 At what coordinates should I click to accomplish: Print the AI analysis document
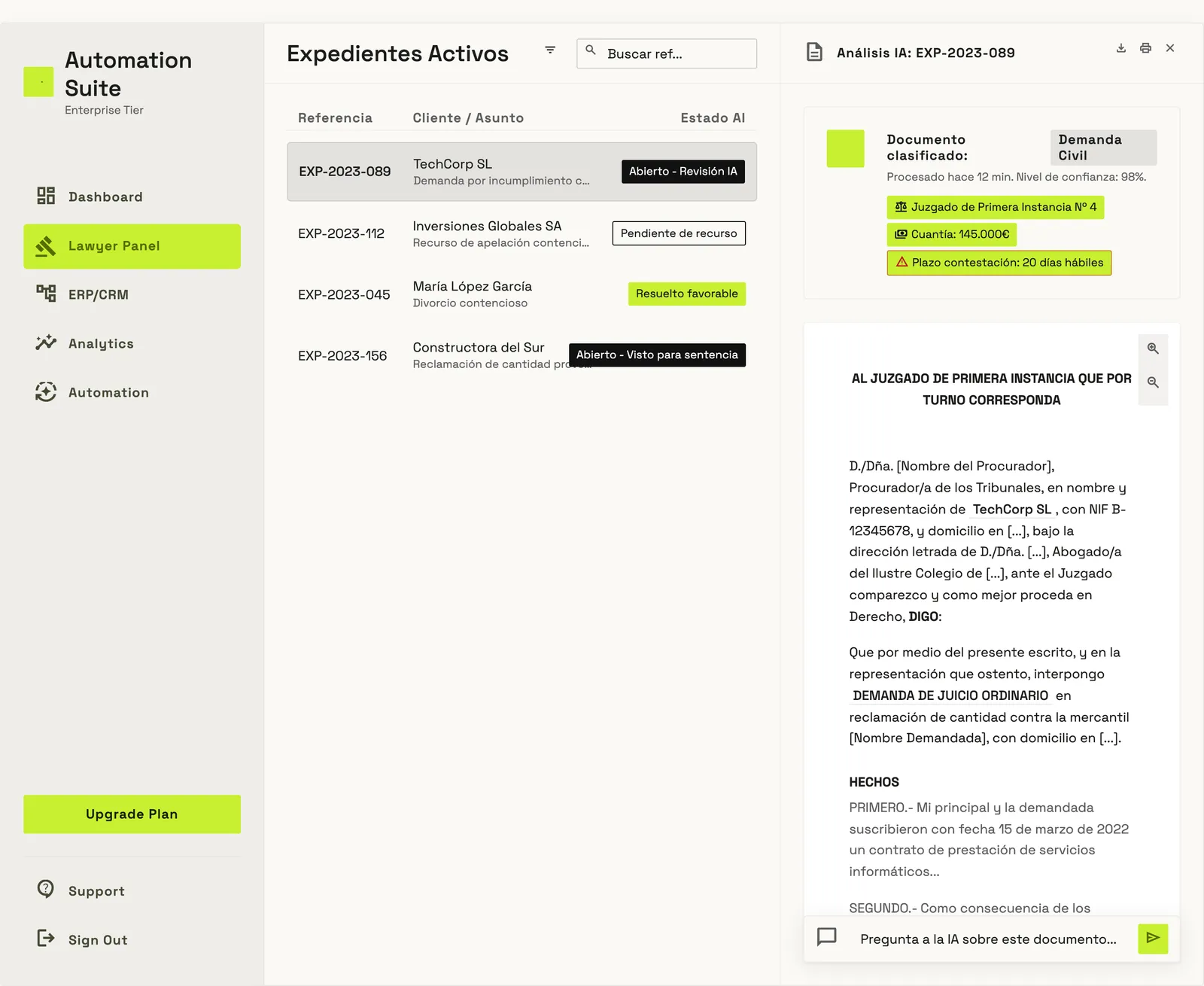pyautogui.click(x=1145, y=48)
